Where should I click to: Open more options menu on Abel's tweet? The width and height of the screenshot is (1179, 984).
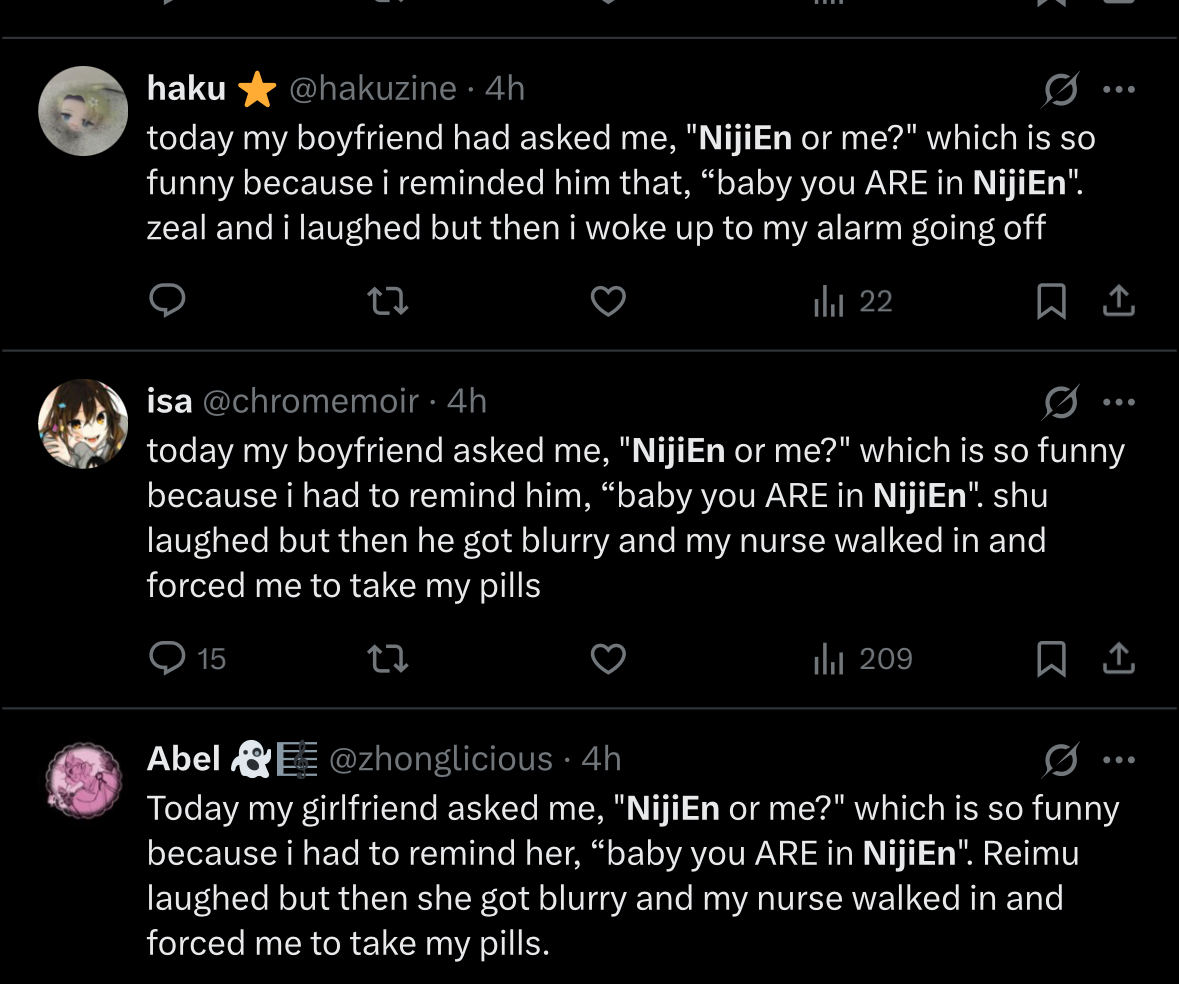[1119, 760]
